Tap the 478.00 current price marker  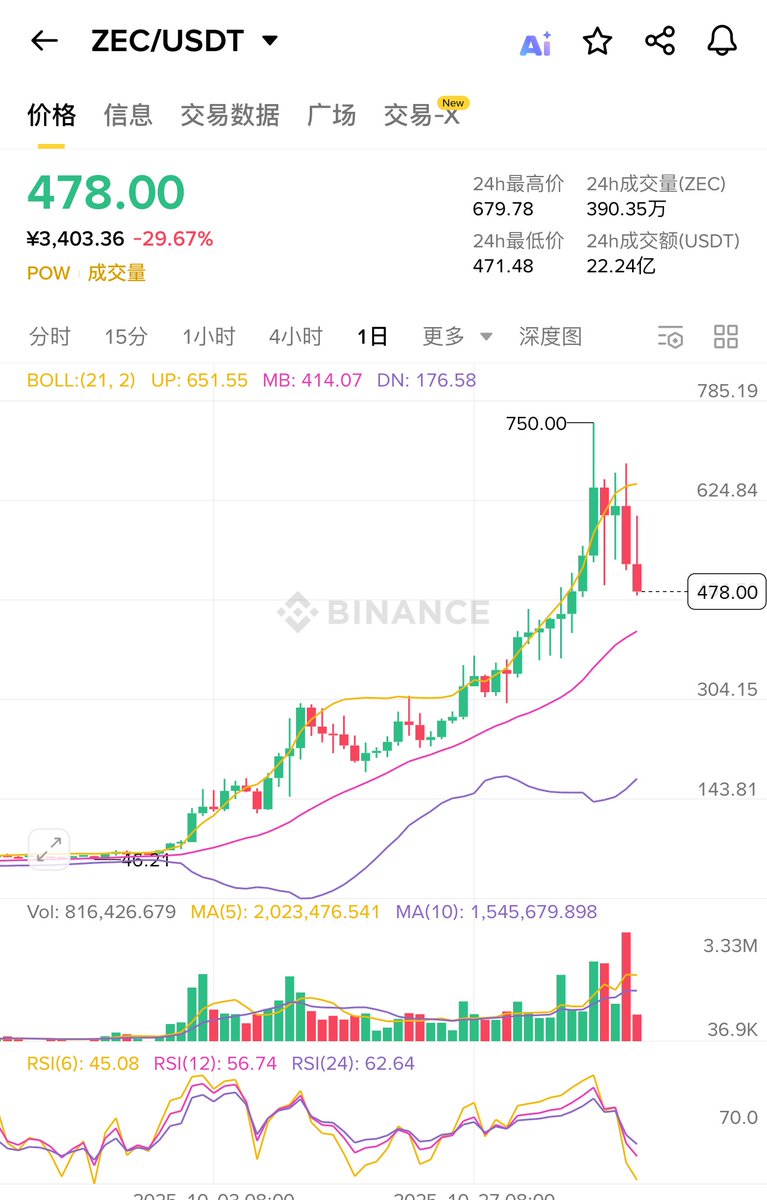point(727,592)
